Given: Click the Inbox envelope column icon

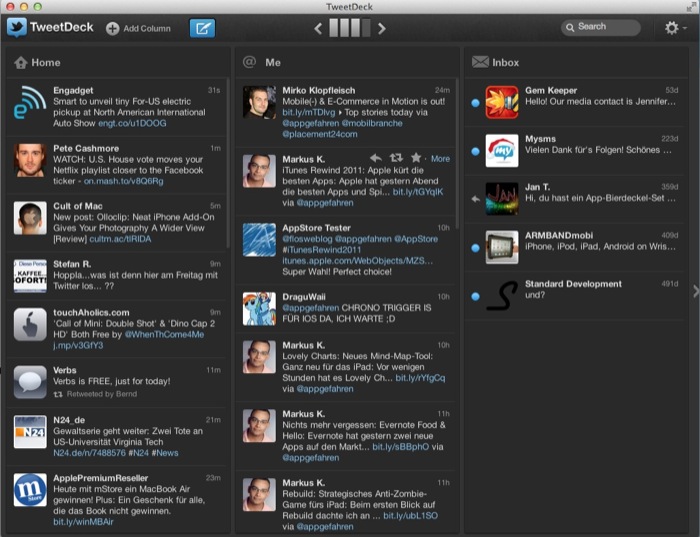Looking at the screenshot, I should click(x=480, y=62).
